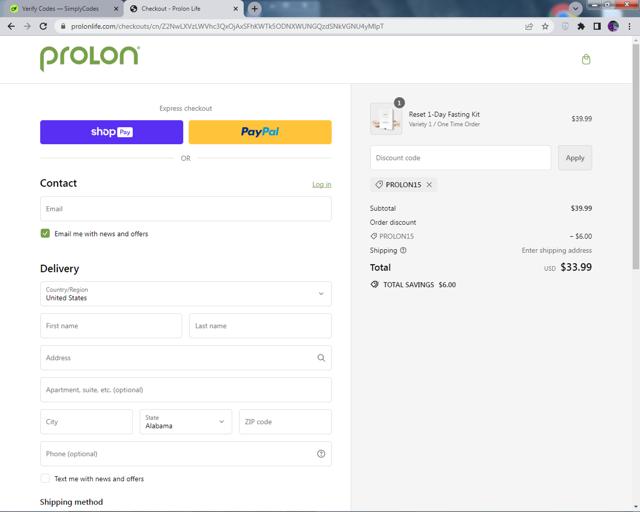Click the browser forward arrow
Viewport: 640px width, 512px height.
(x=27, y=27)
